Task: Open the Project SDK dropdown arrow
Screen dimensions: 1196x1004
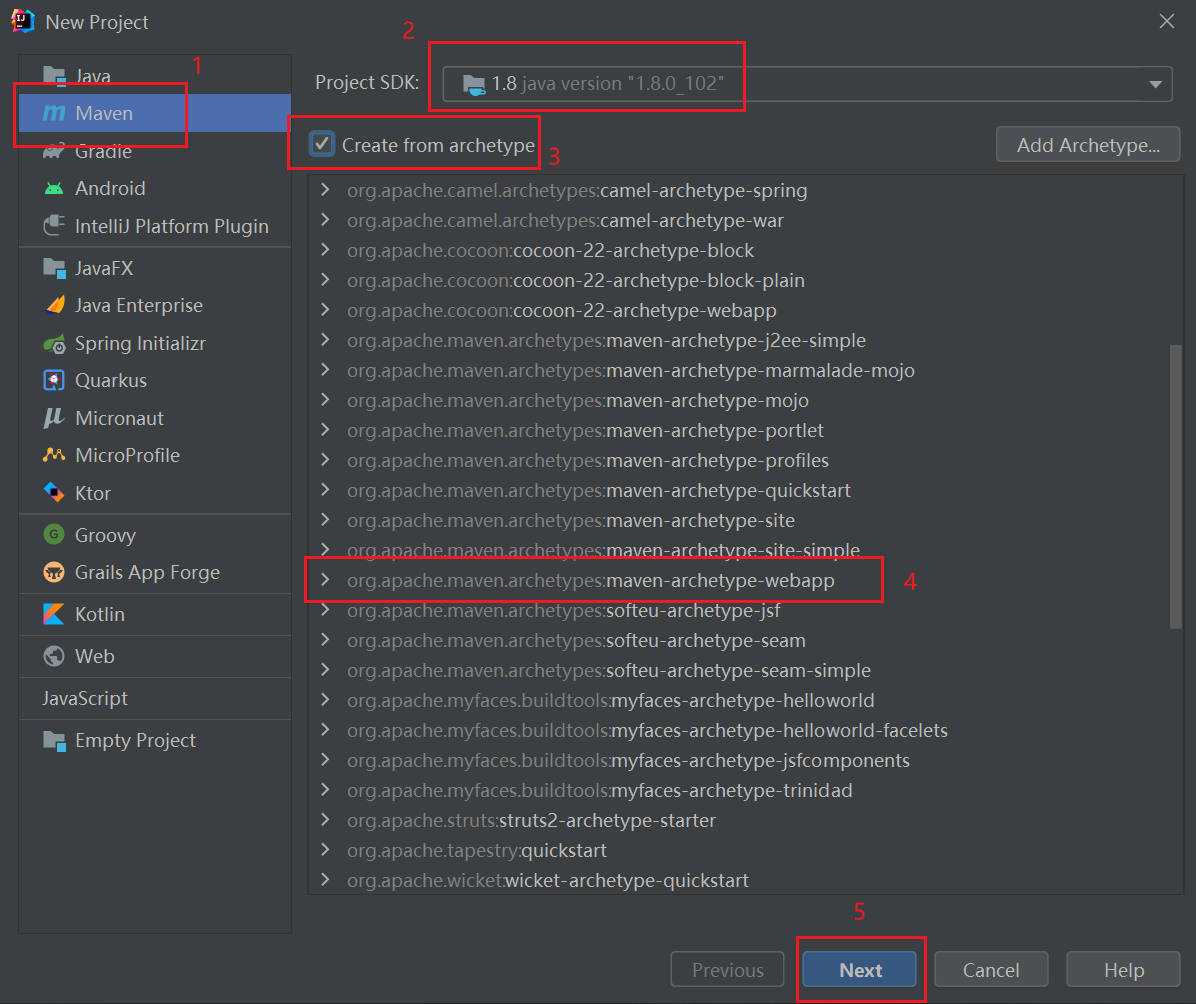Action: [1155, 84]
